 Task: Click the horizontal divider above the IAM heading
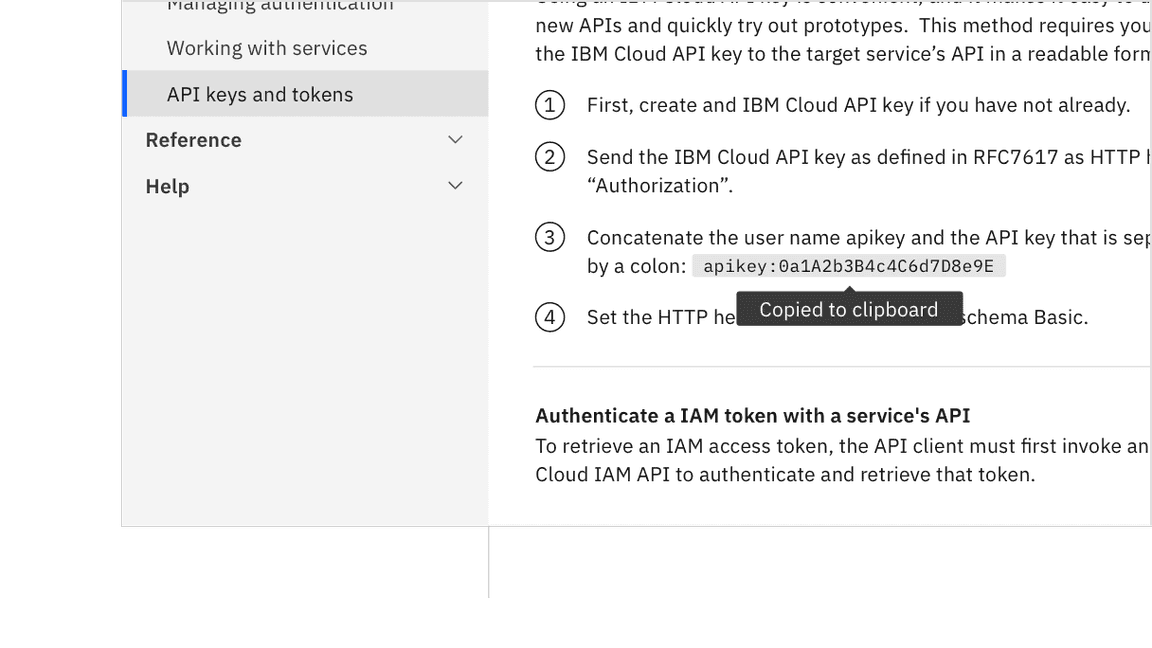tap(840, 365)
